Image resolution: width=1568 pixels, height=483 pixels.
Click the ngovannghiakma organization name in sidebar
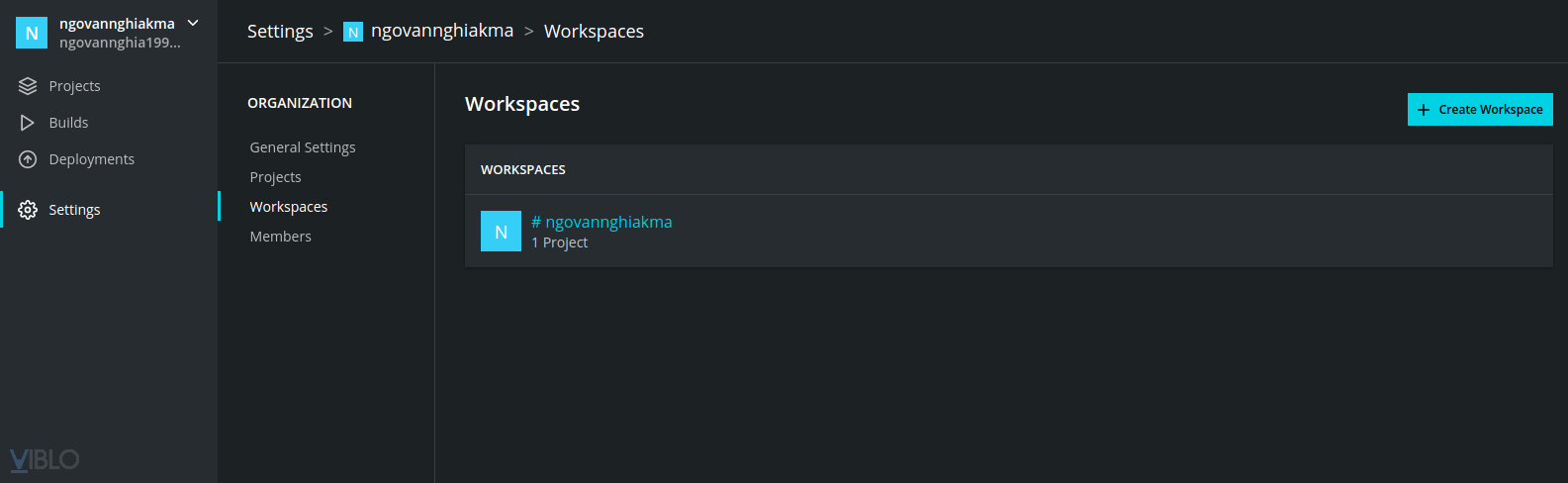(117, 23)
